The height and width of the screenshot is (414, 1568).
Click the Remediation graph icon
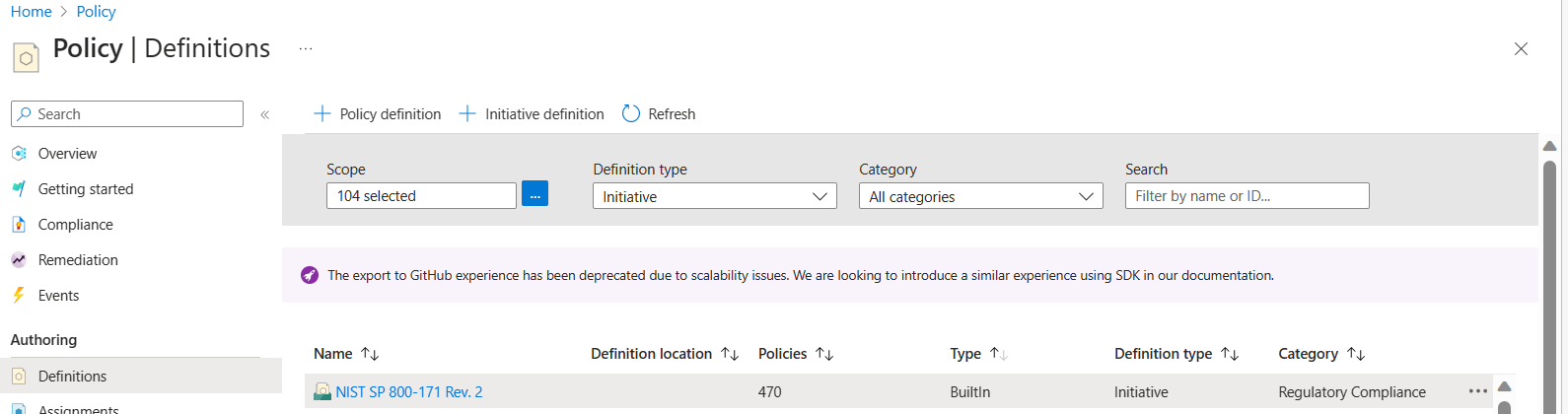click(19, 260)
